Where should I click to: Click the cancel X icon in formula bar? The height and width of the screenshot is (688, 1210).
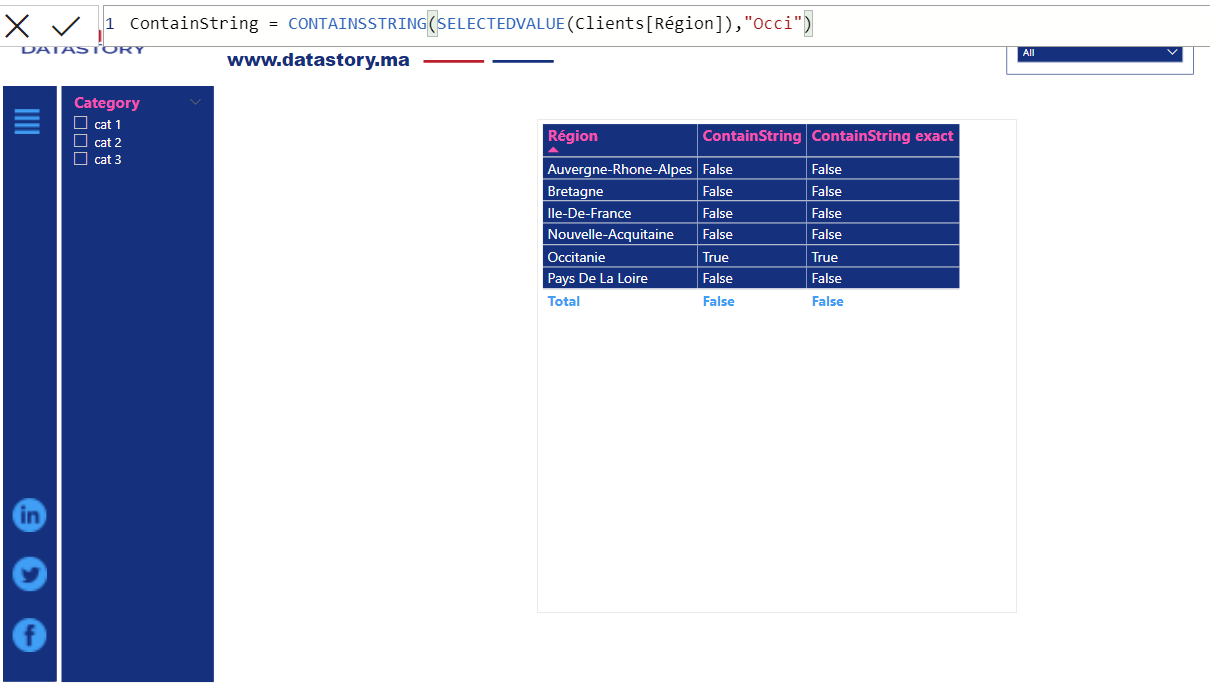18,26
